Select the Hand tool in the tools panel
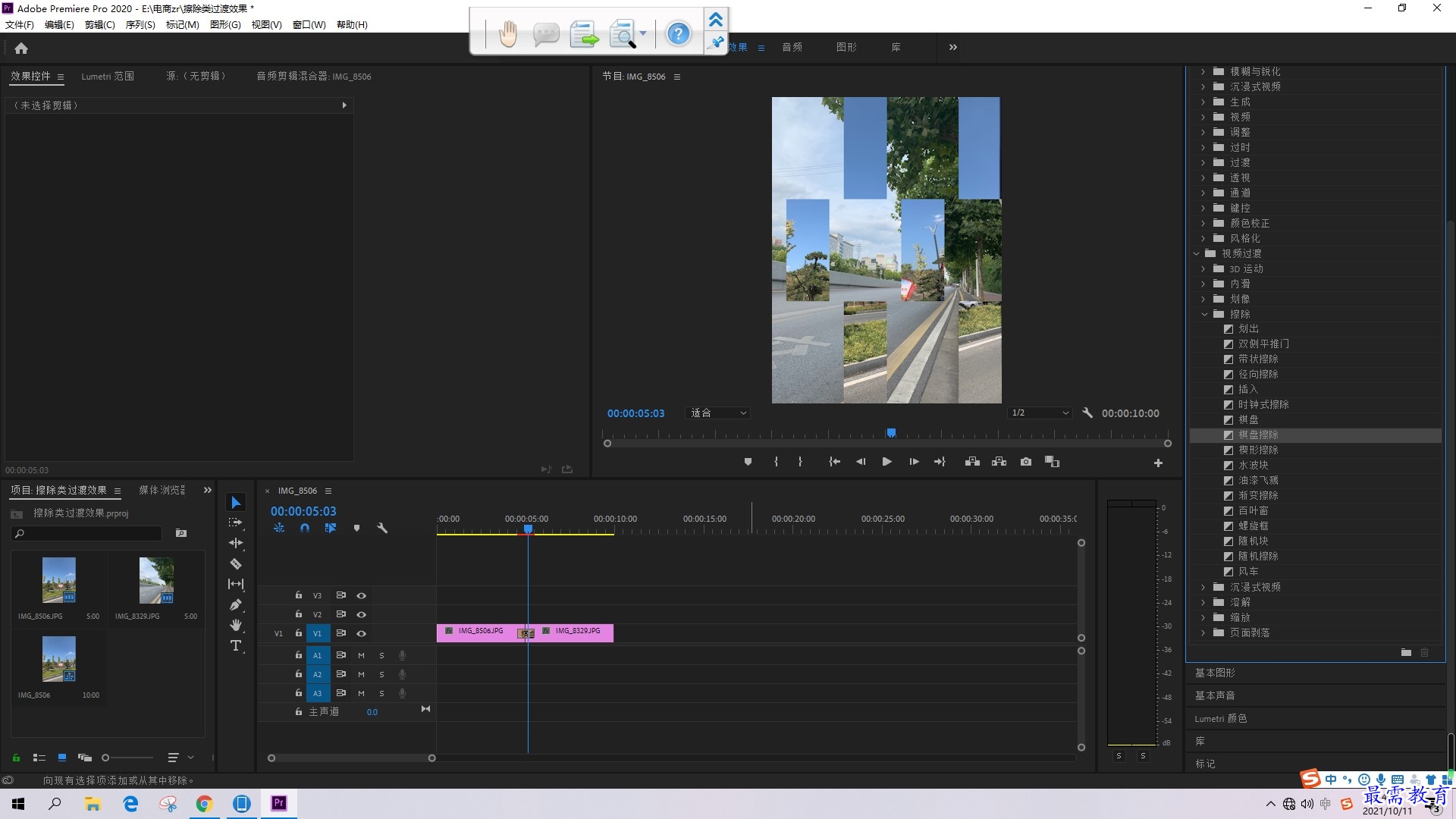 236,625
